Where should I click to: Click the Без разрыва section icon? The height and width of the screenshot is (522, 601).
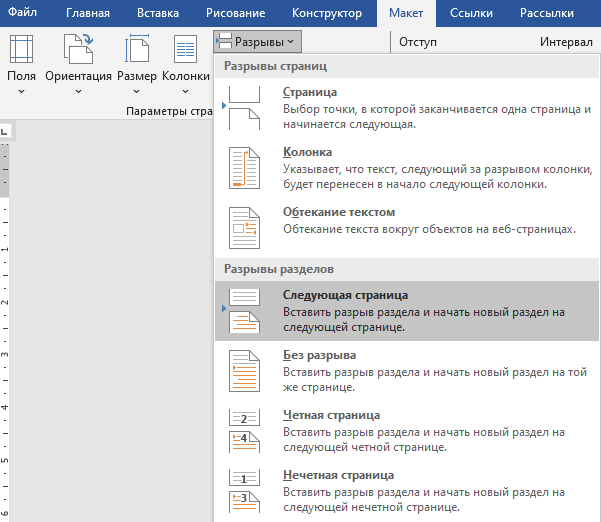[x=244, y=371]
